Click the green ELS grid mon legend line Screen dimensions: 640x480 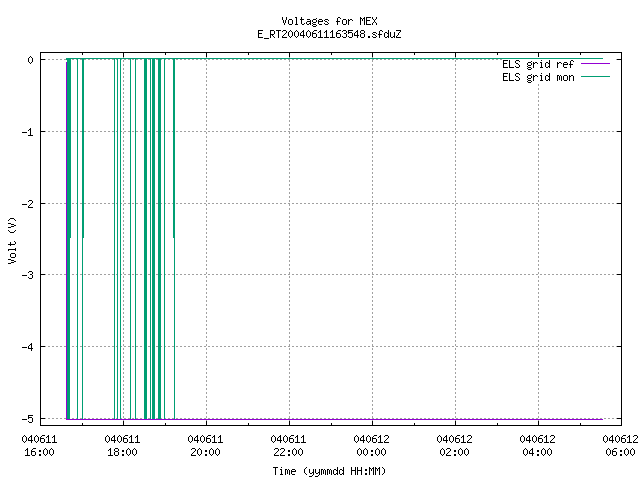click(x=595, y=77)
